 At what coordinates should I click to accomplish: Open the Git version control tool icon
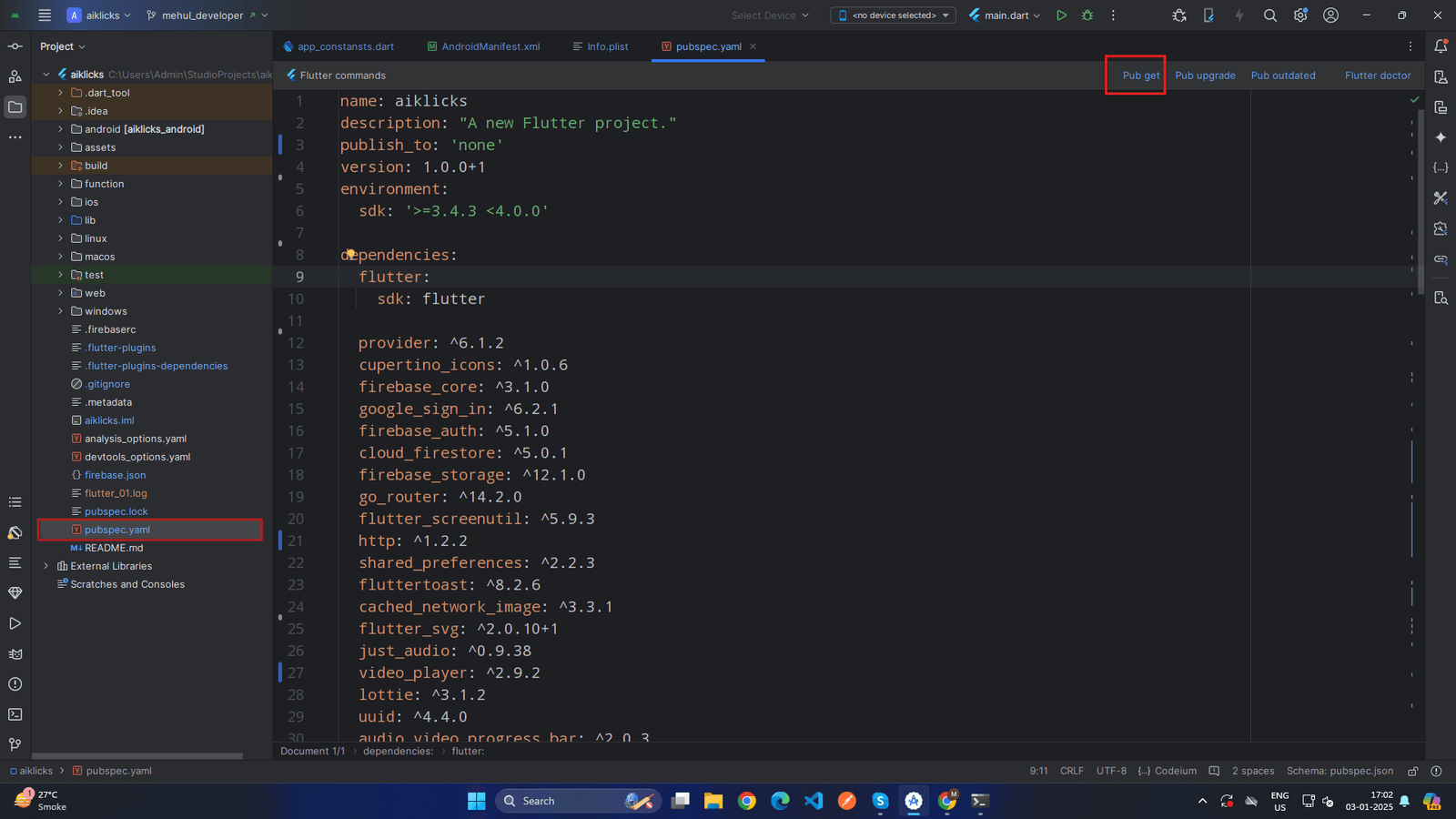[15, 744]
